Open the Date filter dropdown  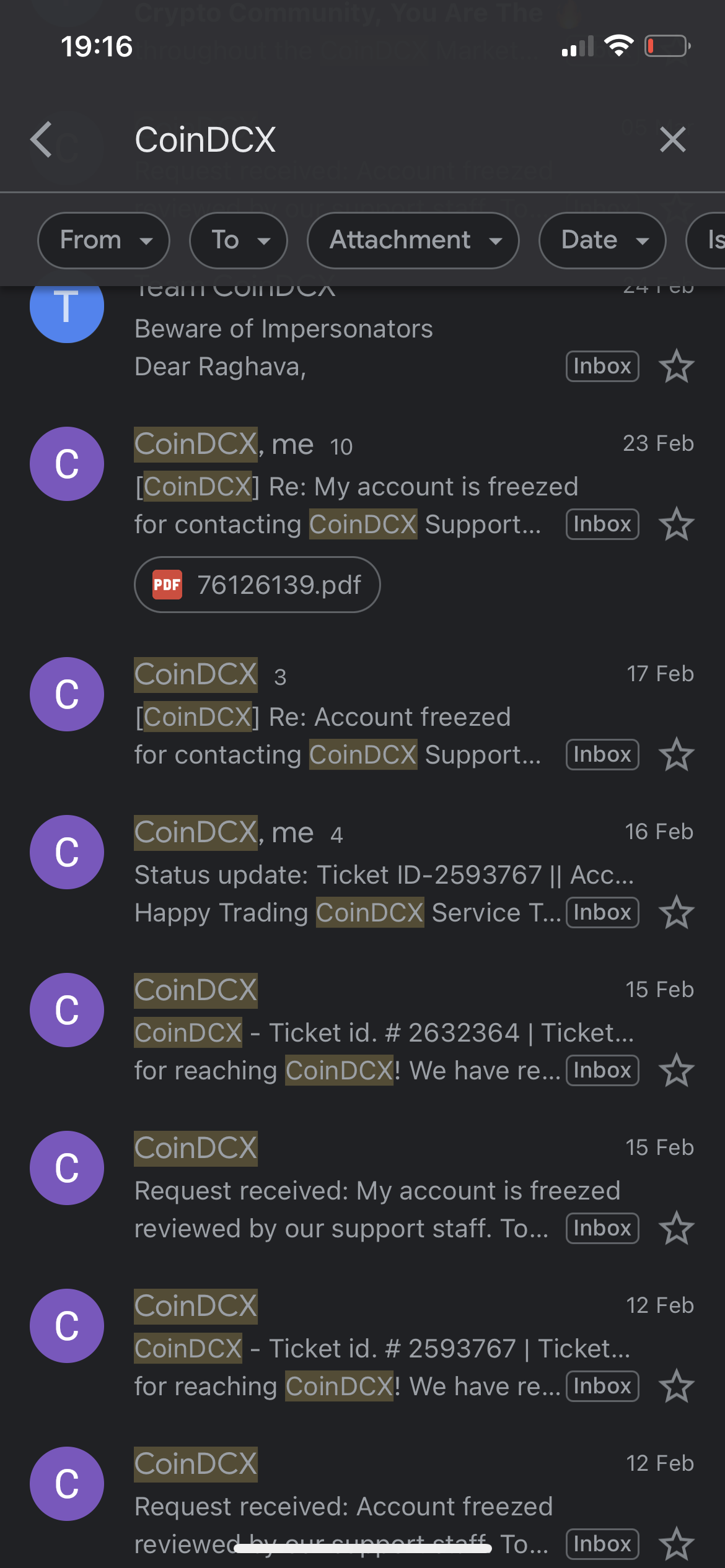point(602,240)
